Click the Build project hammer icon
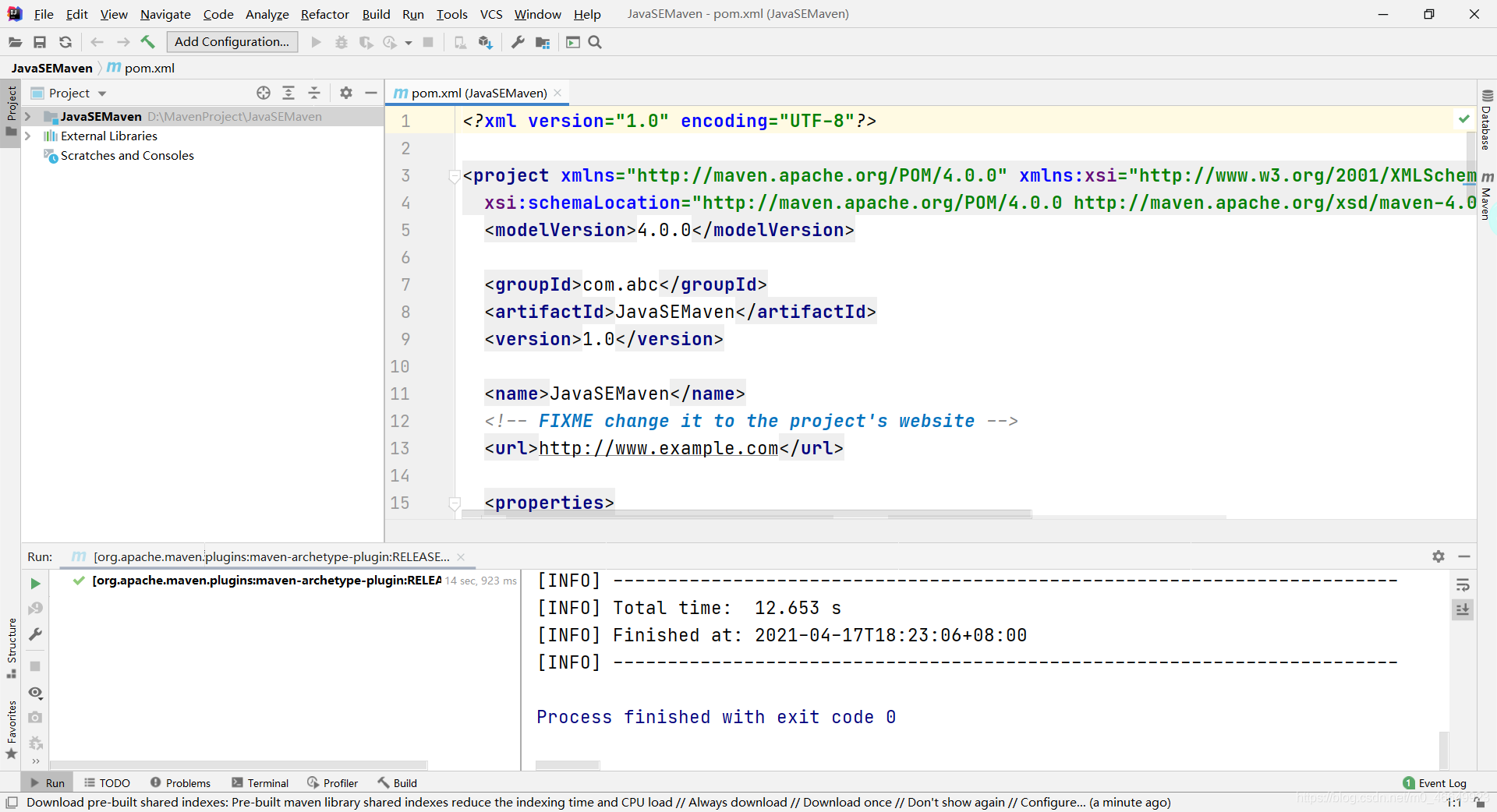The height and width of the screenshot is (812, 1497). [x=147, y=42]
